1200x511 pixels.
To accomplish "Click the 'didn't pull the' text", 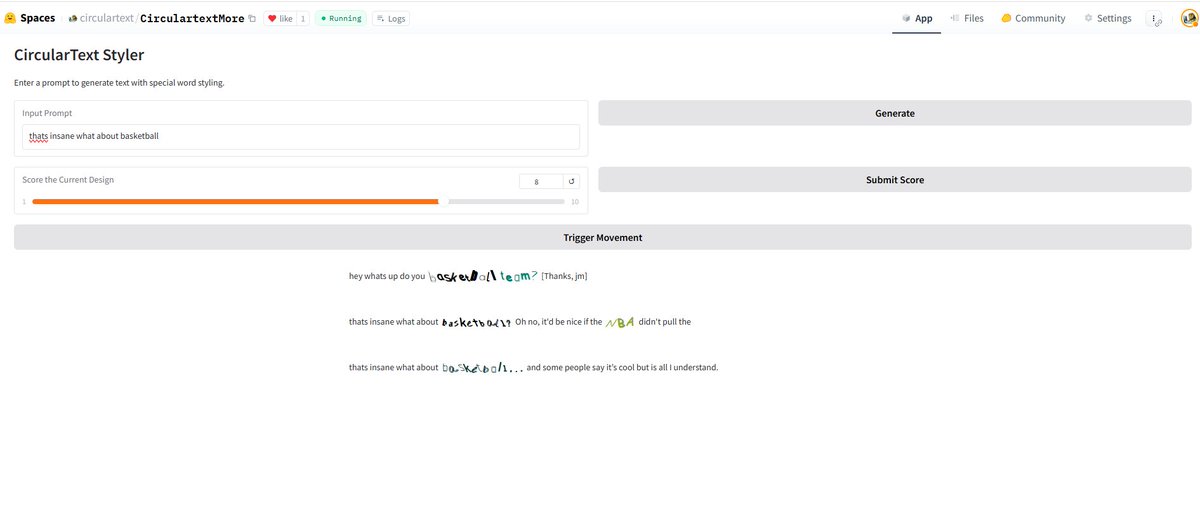I will point(665,322).
